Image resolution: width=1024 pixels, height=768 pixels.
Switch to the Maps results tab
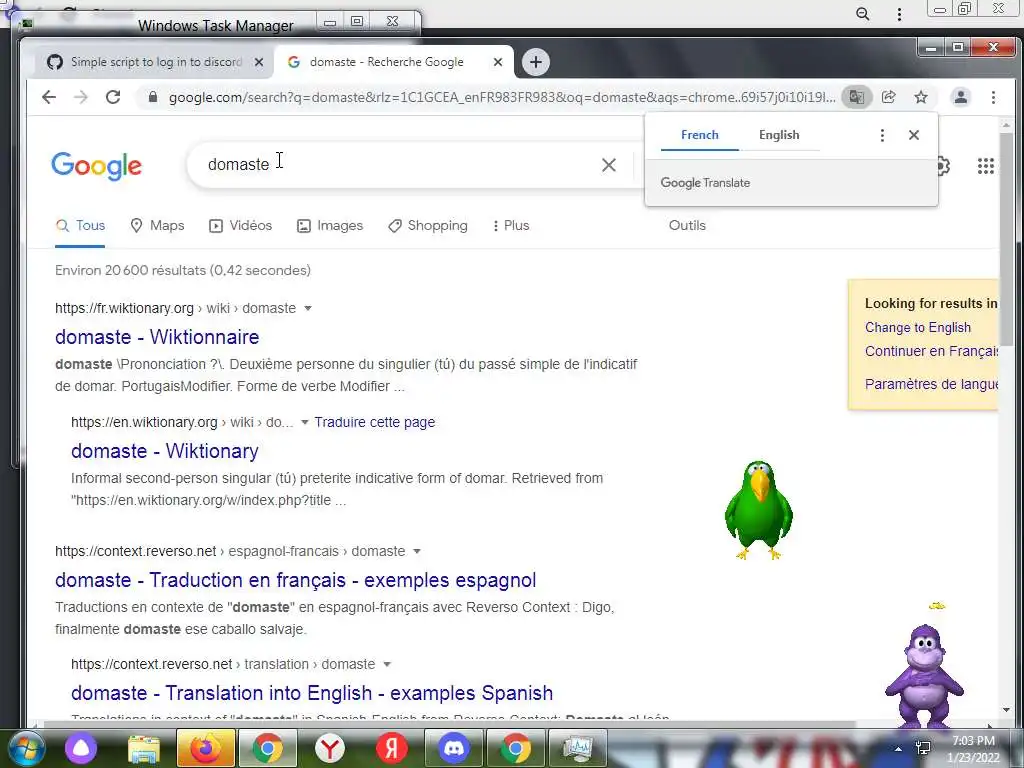(157, 226)
